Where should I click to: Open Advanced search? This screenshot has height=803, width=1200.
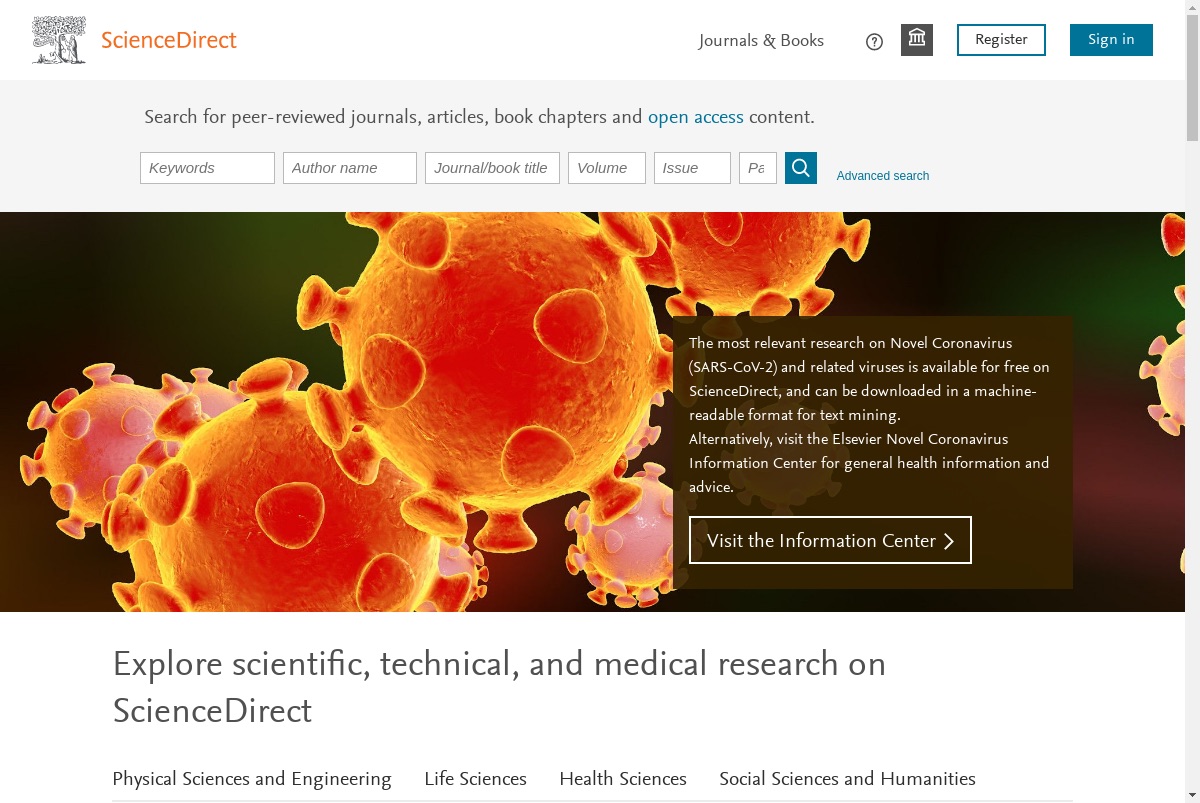pyautogui.click(x=883, y=176)
